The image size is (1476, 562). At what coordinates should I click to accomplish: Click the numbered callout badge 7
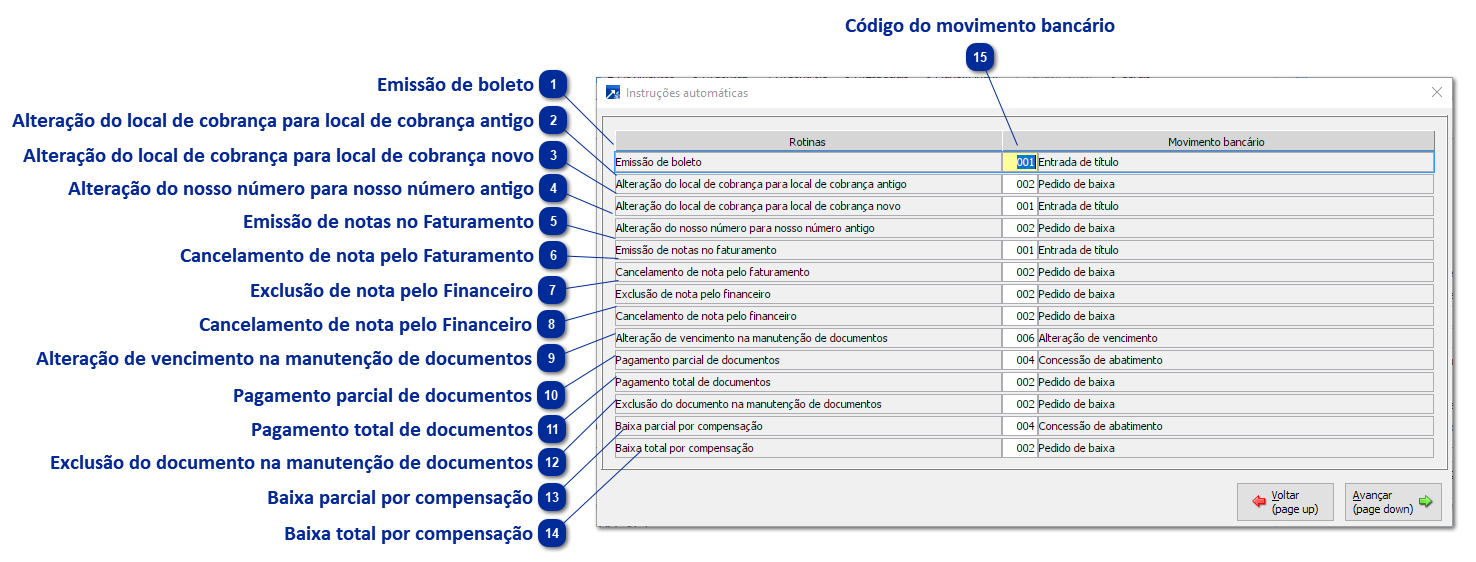click(x=553, y=291)
